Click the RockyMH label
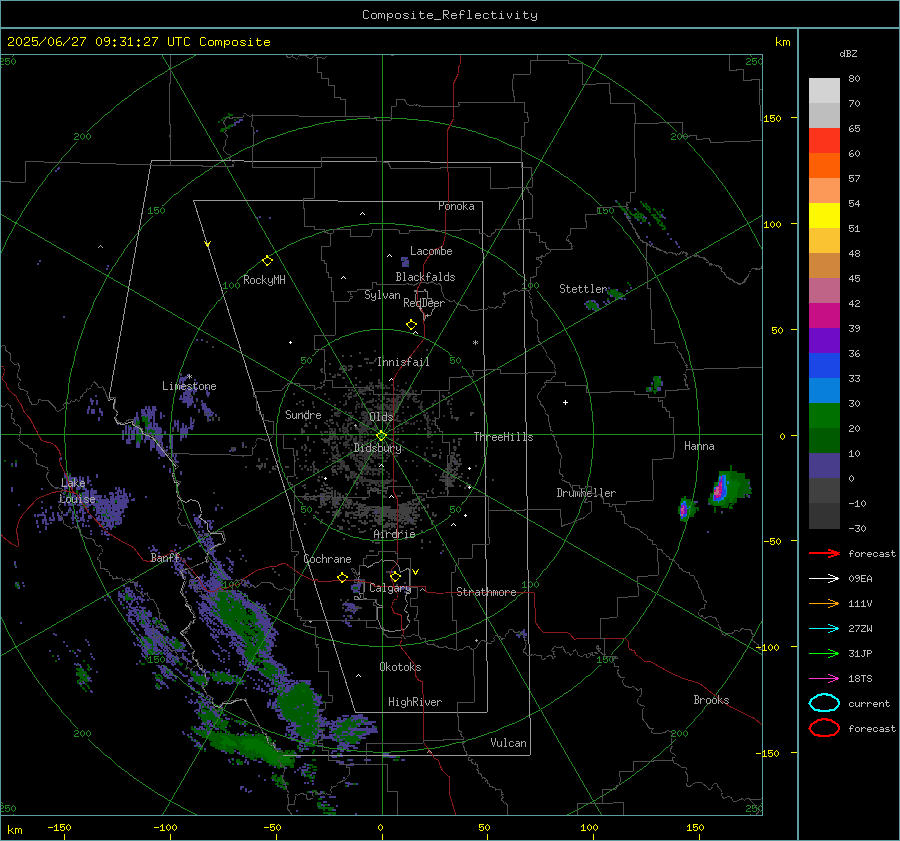 [264, 280]
